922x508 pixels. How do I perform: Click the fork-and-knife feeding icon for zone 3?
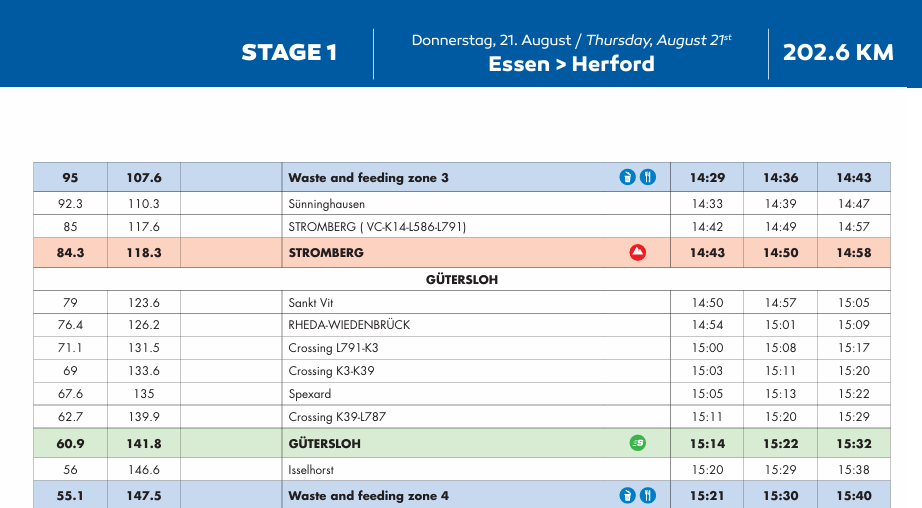[648, 178]
